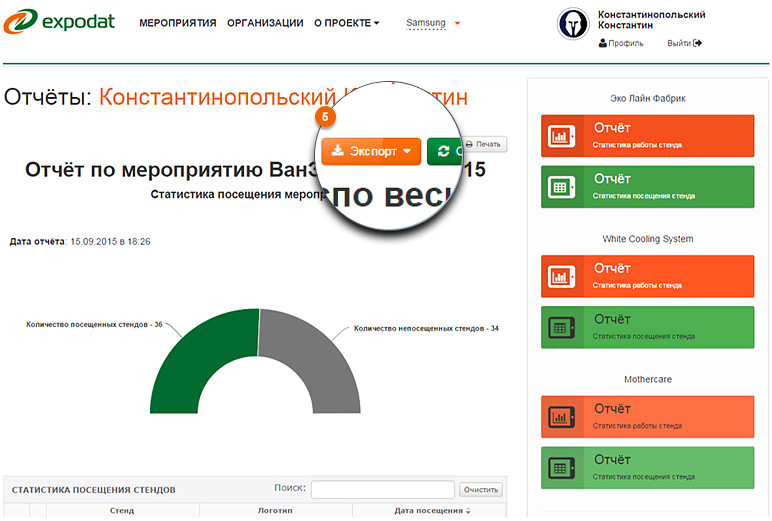Click the user avatar helmet image
This screenshot has width=772, height=521.
(573, 24)
